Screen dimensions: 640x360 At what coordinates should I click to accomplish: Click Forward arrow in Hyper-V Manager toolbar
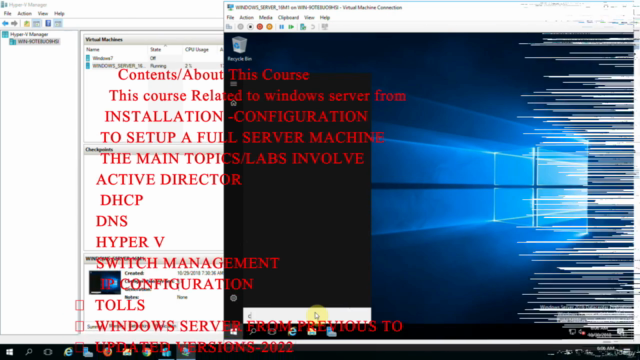click(14, 24)
